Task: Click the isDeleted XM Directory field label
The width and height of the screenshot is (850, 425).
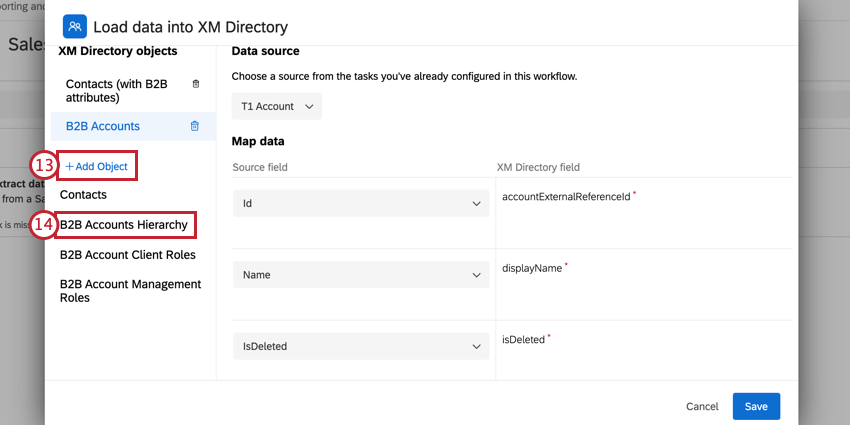Action: 523,340
